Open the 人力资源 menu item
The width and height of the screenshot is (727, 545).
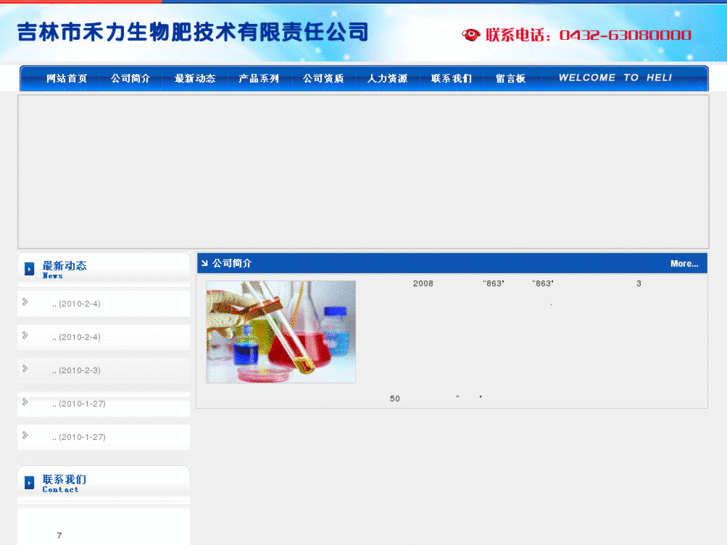pos(388,78)
